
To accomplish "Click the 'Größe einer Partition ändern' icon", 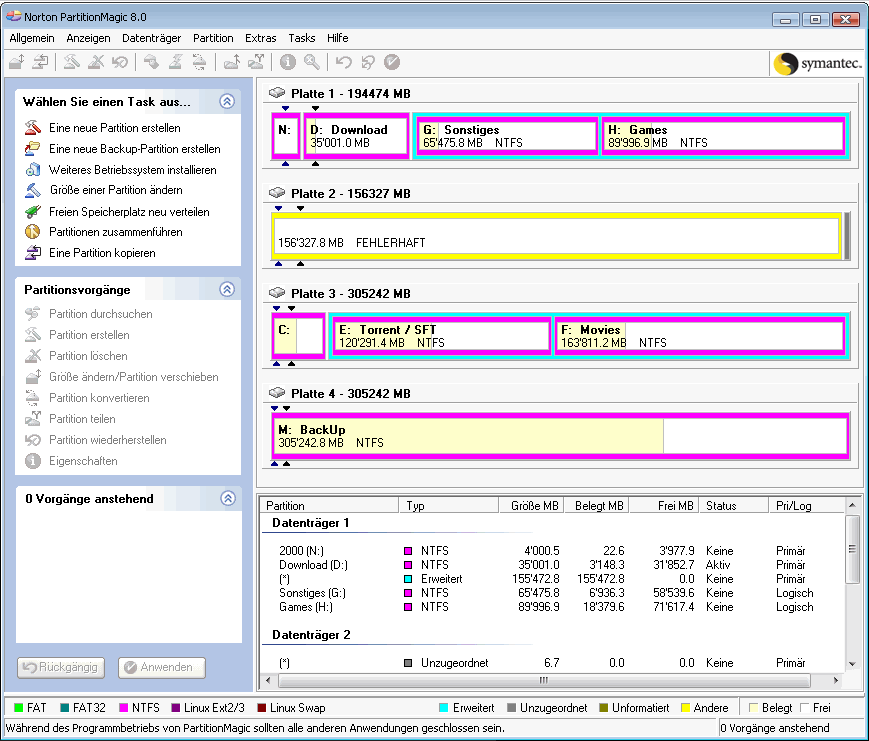I will pyautogui.click(x=32, y=190).
